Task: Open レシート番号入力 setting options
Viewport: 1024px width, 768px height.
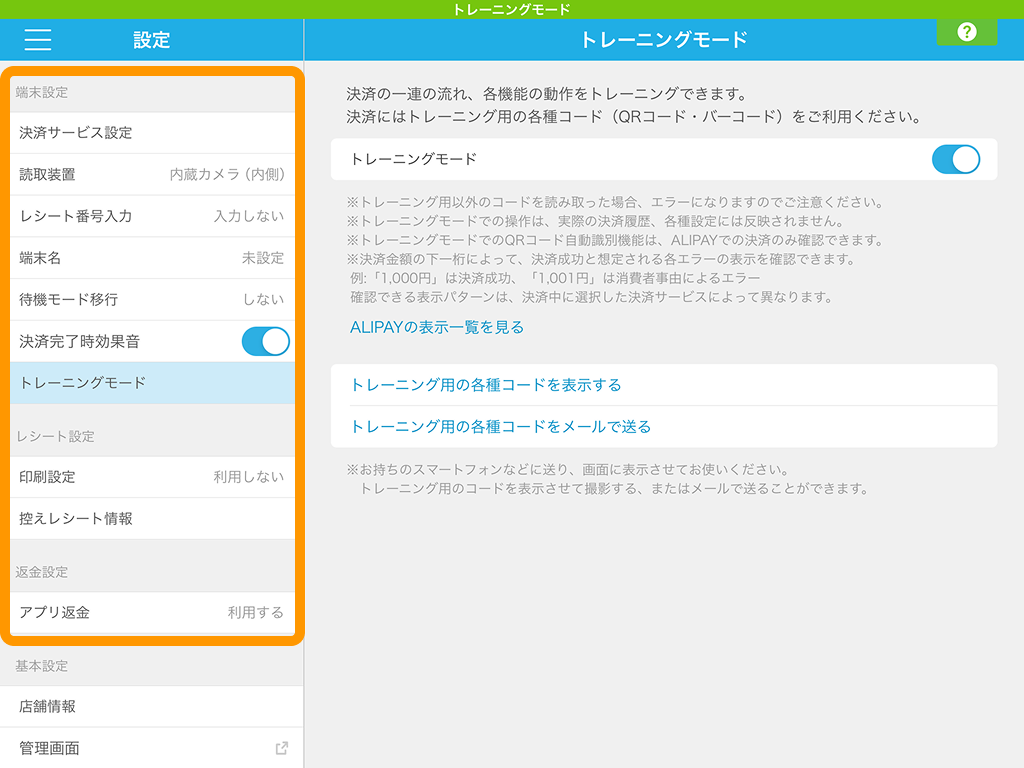Action: (x=152, y=216)
